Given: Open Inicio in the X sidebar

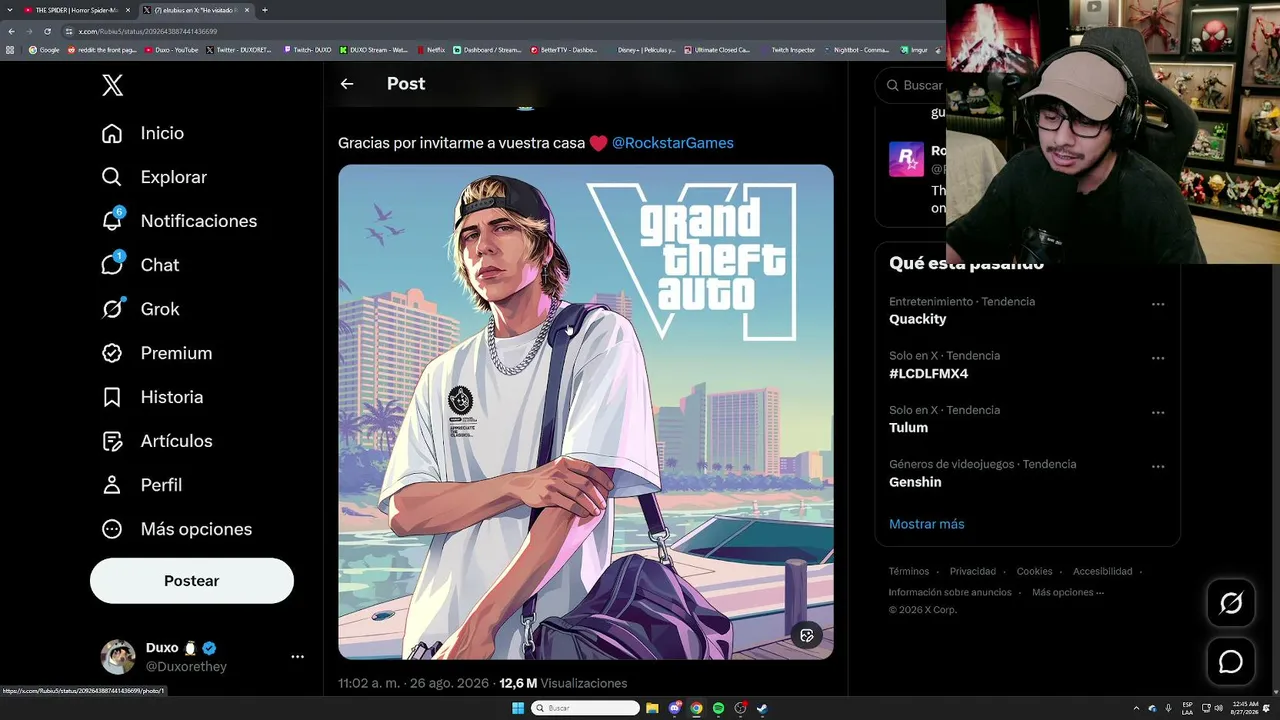Looking at the screenshot, I should pyautogui.click(x=142, y=133).
